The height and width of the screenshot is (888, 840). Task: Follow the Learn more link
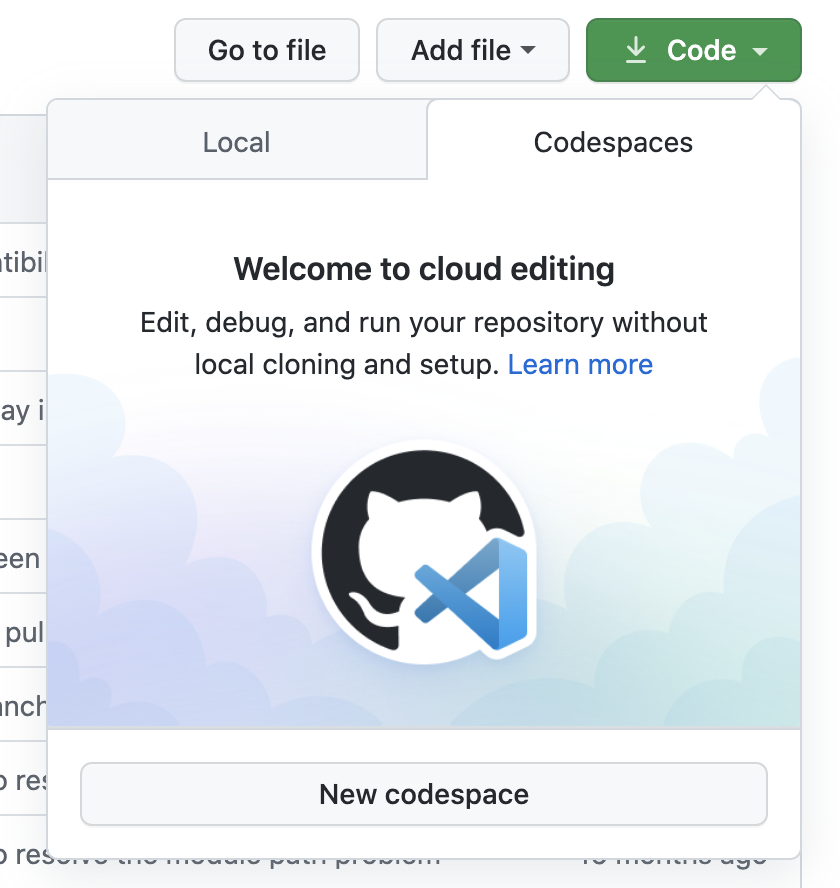point(580,364)
